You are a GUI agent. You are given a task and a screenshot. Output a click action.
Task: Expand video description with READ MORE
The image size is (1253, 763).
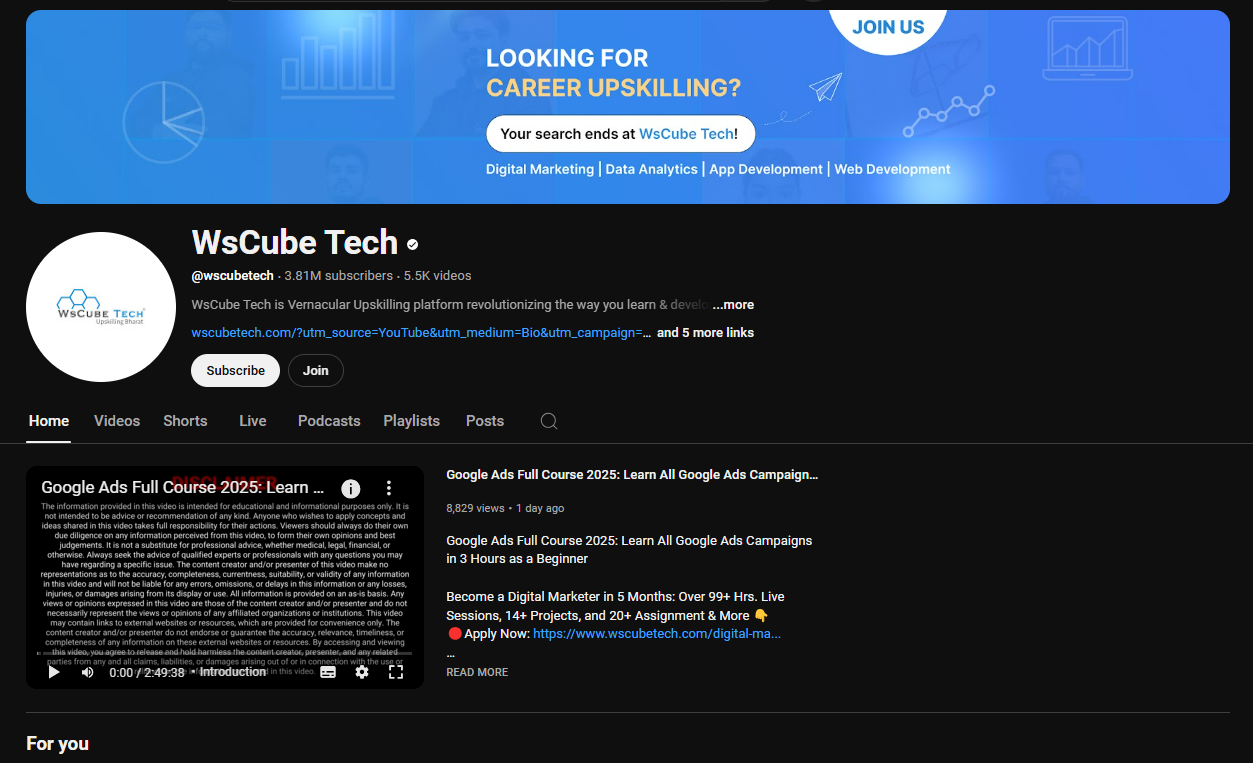point(477,672)
